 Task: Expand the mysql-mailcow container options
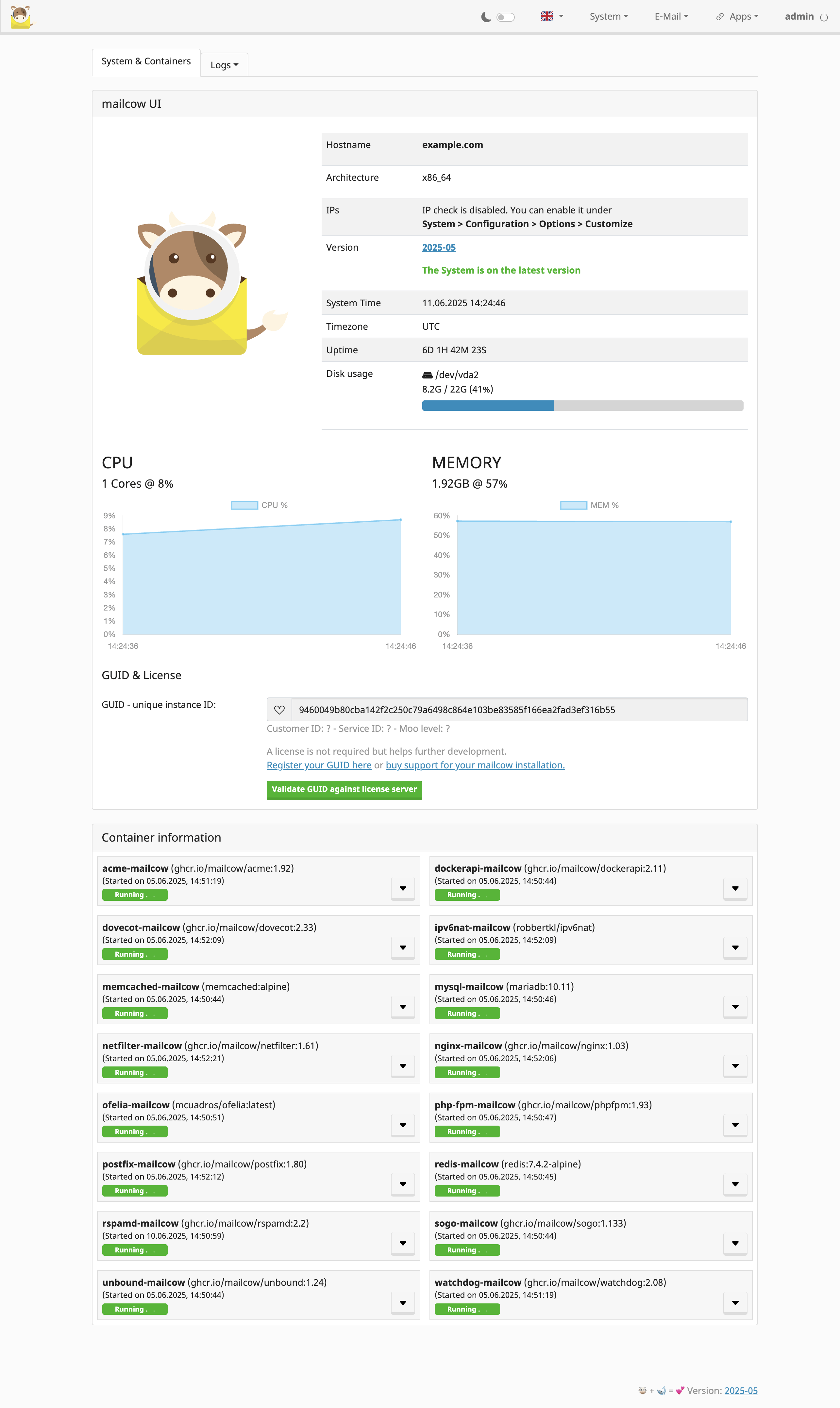[x=735, y=1007]
